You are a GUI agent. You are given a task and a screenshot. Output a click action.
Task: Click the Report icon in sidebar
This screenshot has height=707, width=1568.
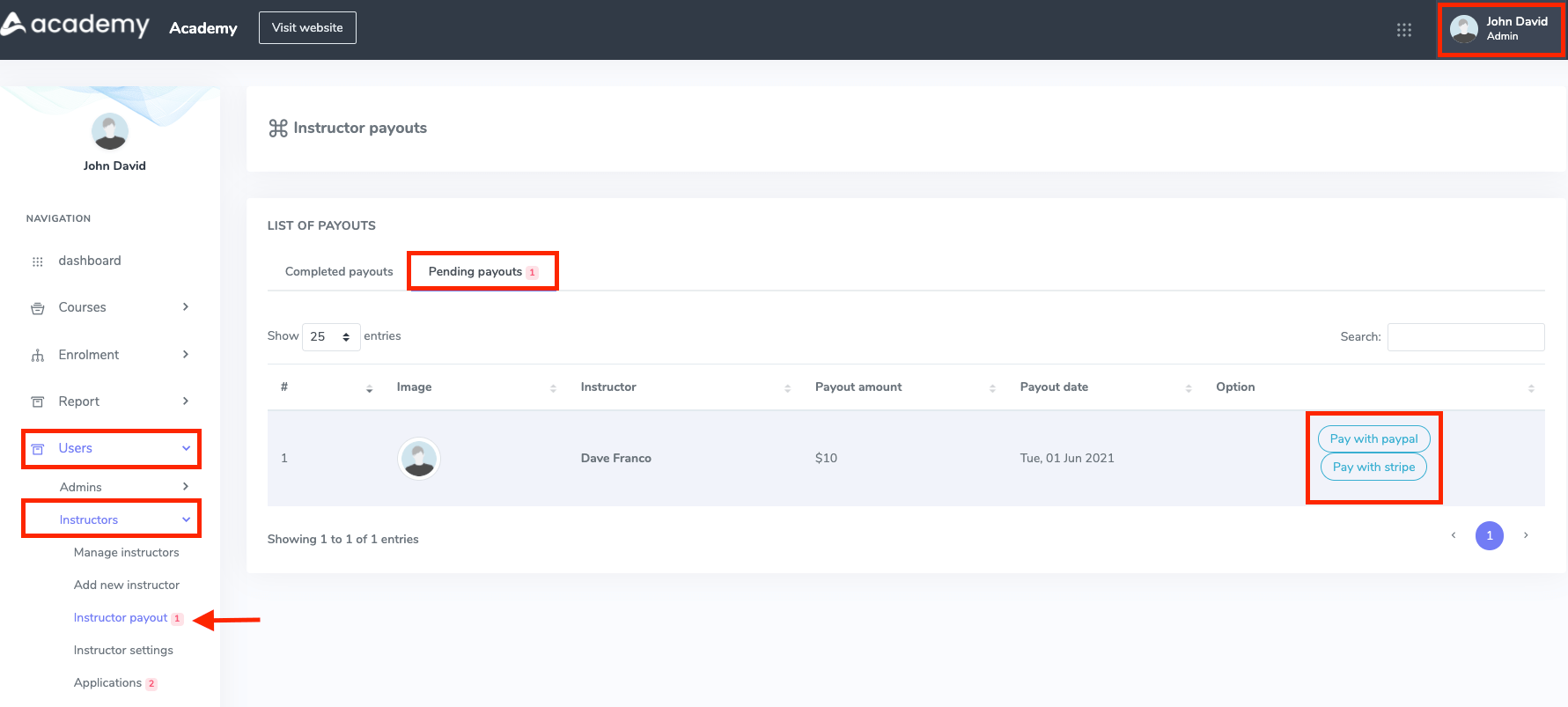[37, 402]
